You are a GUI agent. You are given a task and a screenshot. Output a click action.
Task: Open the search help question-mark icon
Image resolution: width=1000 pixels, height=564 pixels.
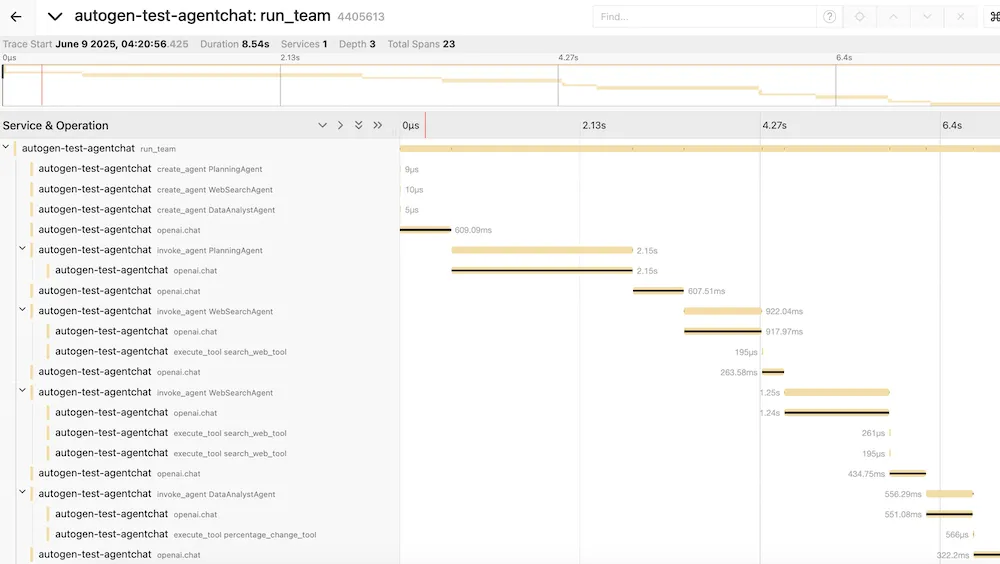click(x=829, y=17)
